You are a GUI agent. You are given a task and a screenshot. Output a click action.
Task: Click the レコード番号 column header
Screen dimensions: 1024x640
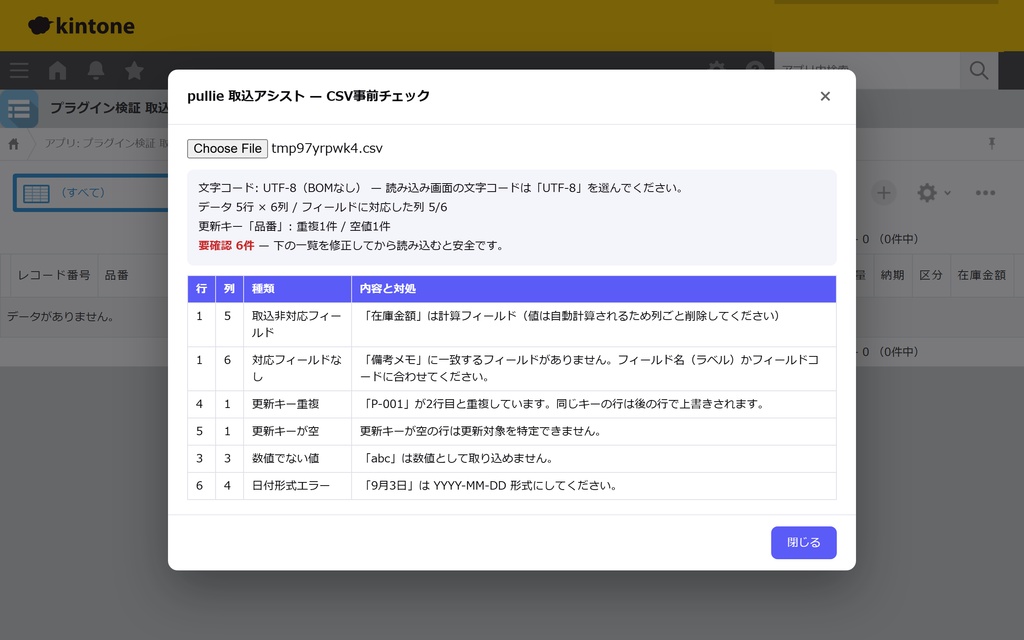pos(54,276)
